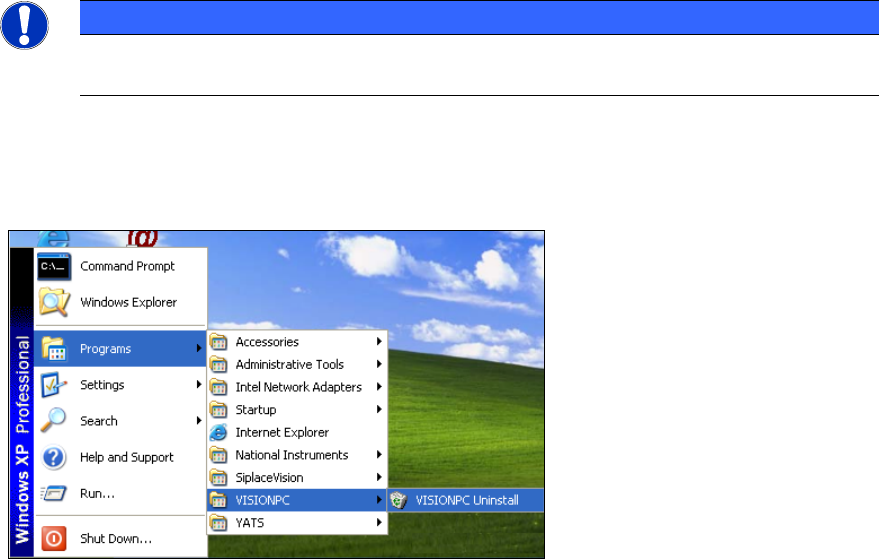The image size is (879, 559).
Task: Launch Windows Explorer entry
Action: (x=121, y=302)
